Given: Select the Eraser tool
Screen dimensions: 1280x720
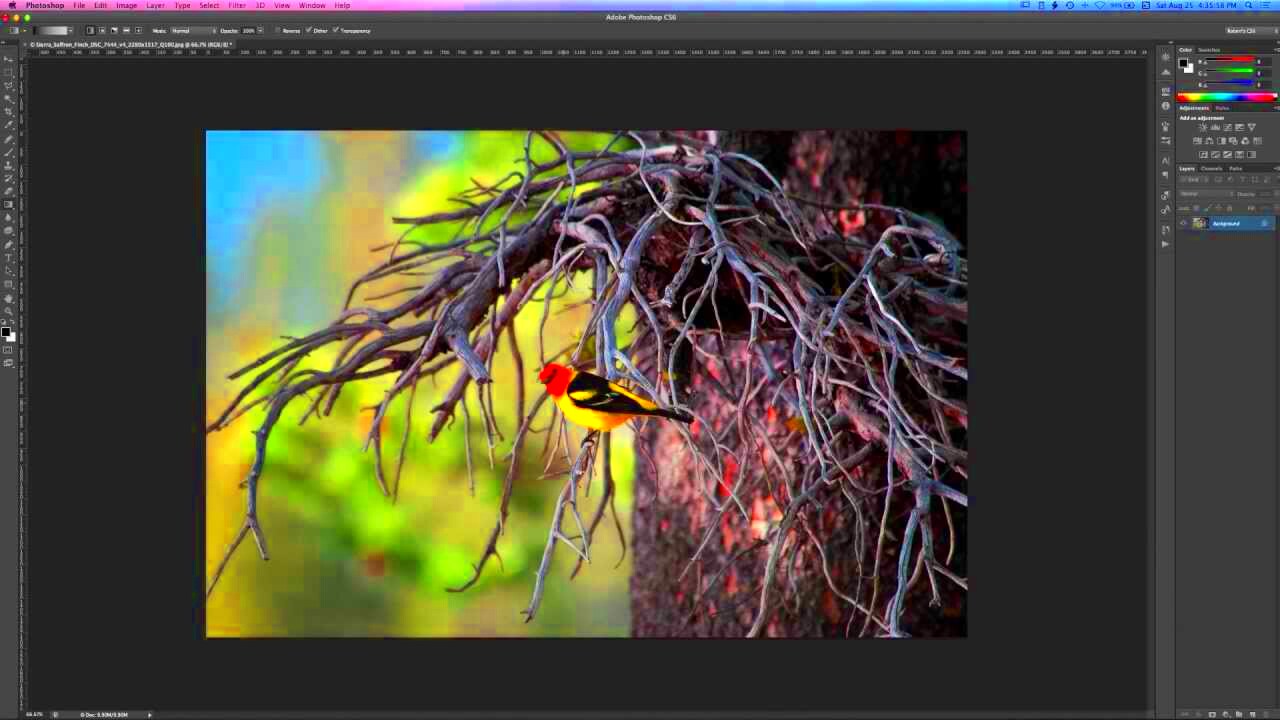Looking at the screenshot, I should [x=9, y=190].
